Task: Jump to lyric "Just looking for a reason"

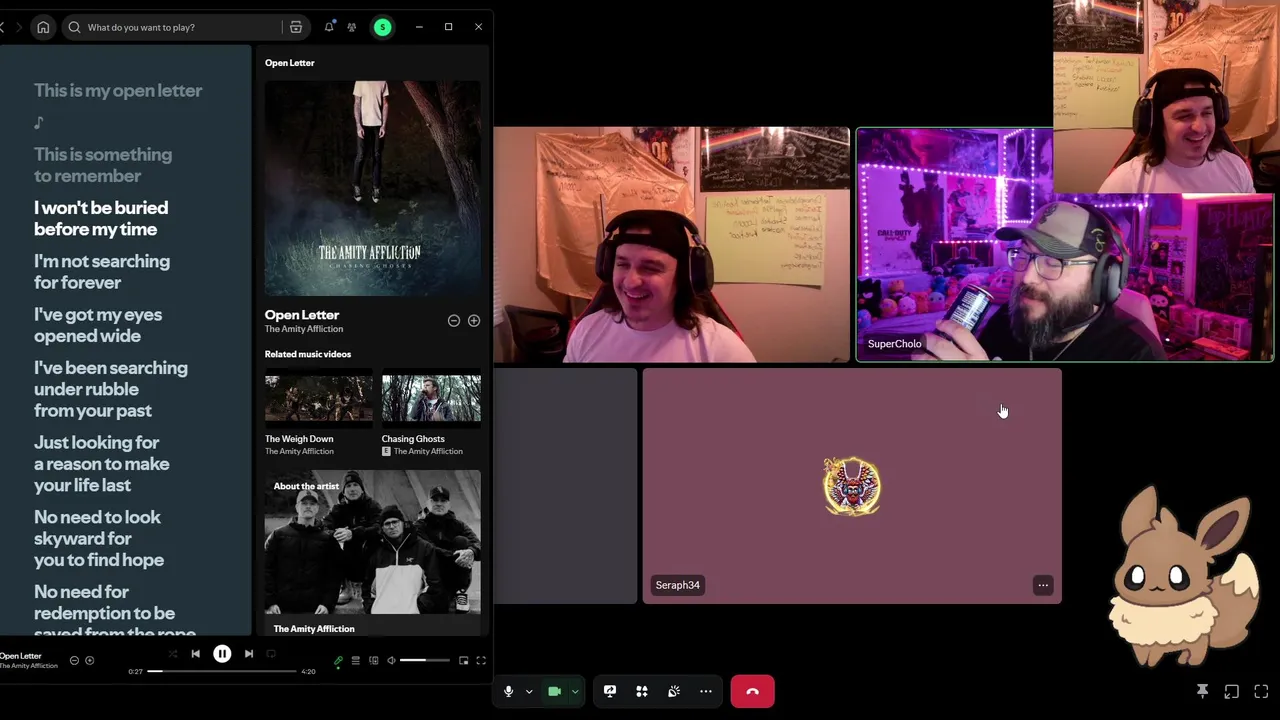Action: click(x=102, y=464)
